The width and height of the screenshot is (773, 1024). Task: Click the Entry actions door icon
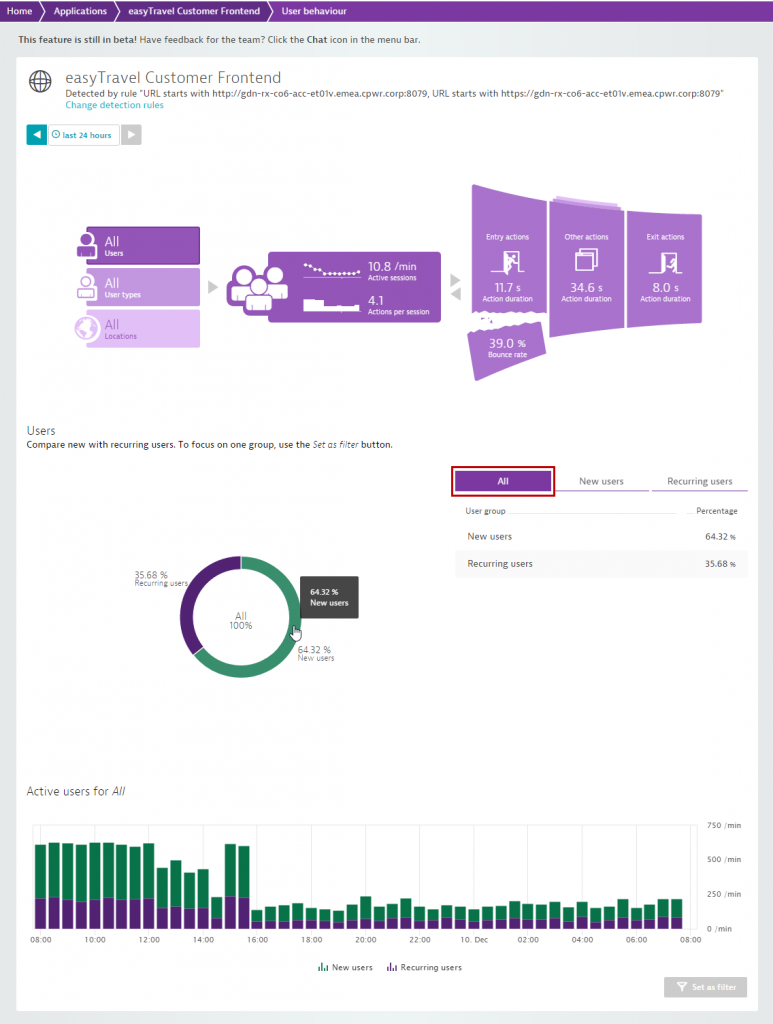pyautogui.click(x=507, y=262)
